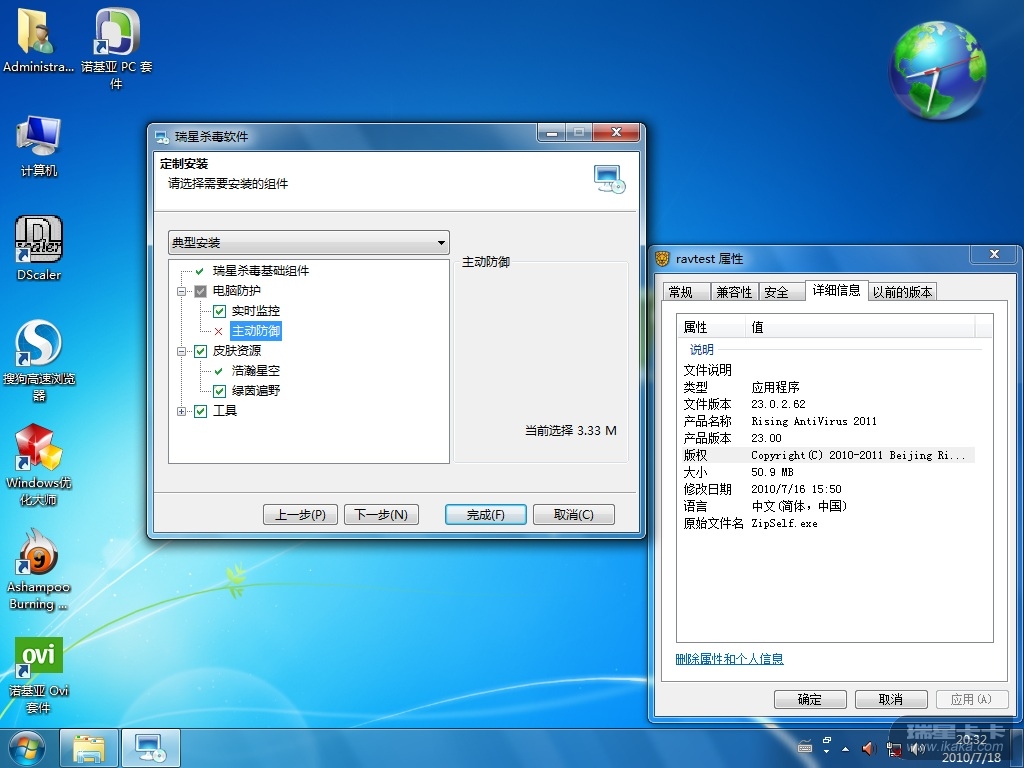Screen dimensions: 1024x768
Task: Expand the 工具 tree node
Action: click(182, 411)
